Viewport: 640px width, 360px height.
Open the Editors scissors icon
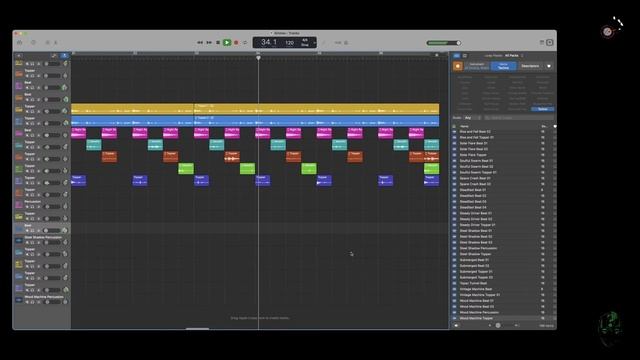click(56, 42)
